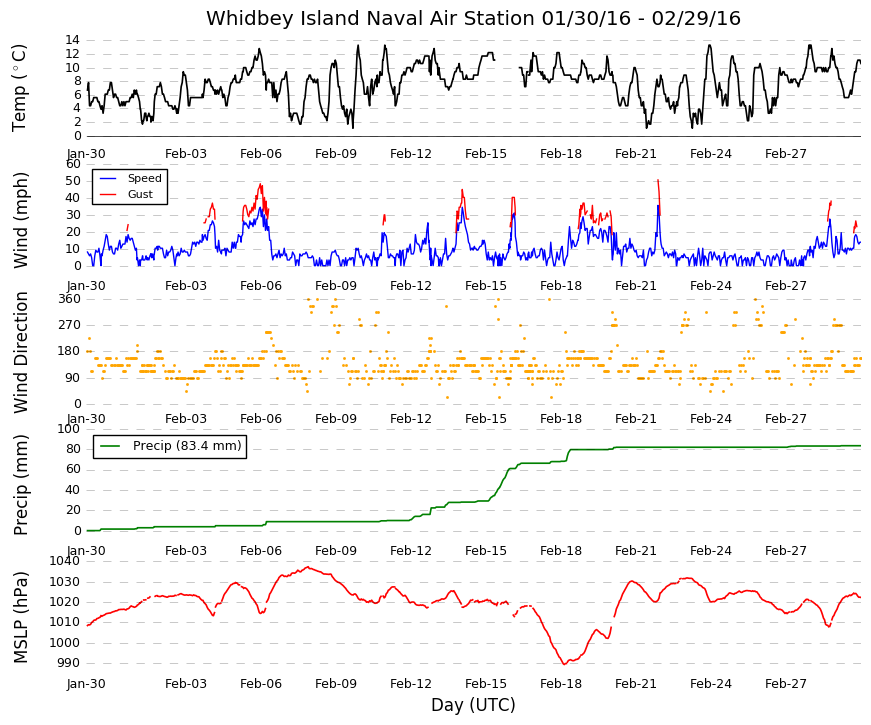
Task: Click Feb-06 tick under the temperature chart
Action: 261,154
